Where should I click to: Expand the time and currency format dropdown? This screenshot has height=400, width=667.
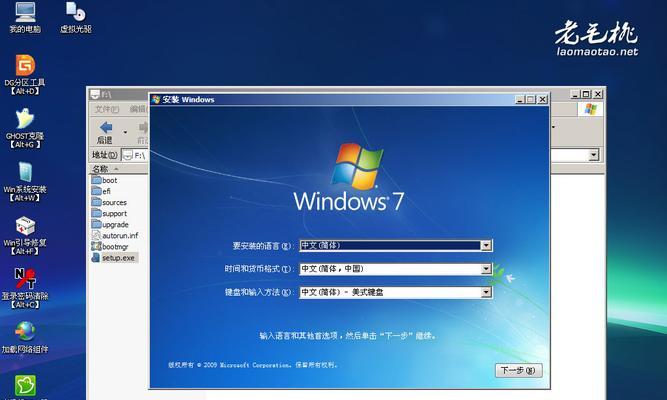click(x=486, y=269)
